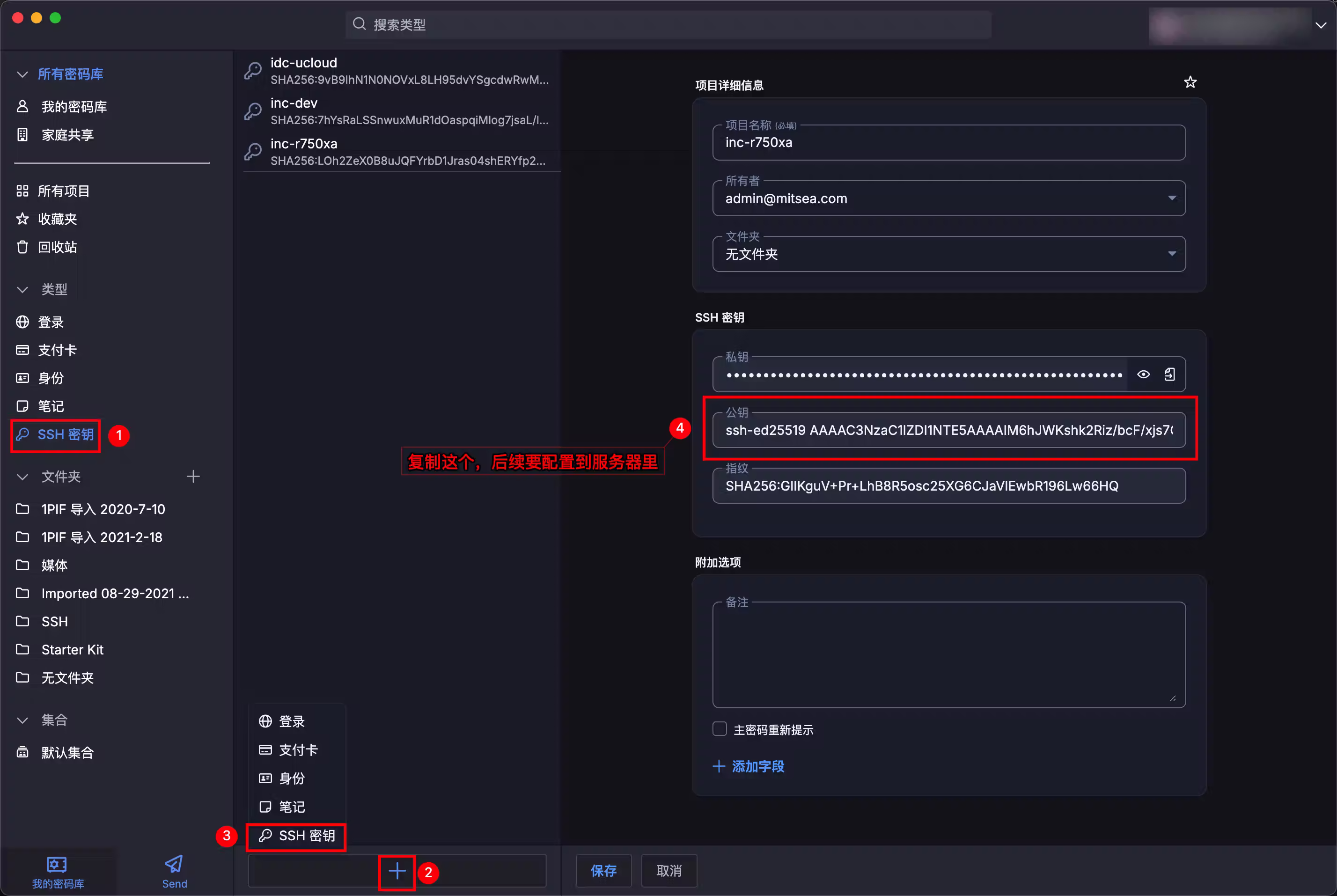Screen dimensions: 1337x896
Task: Toggle private key visibility eye icon
Action: [1143, 375]
